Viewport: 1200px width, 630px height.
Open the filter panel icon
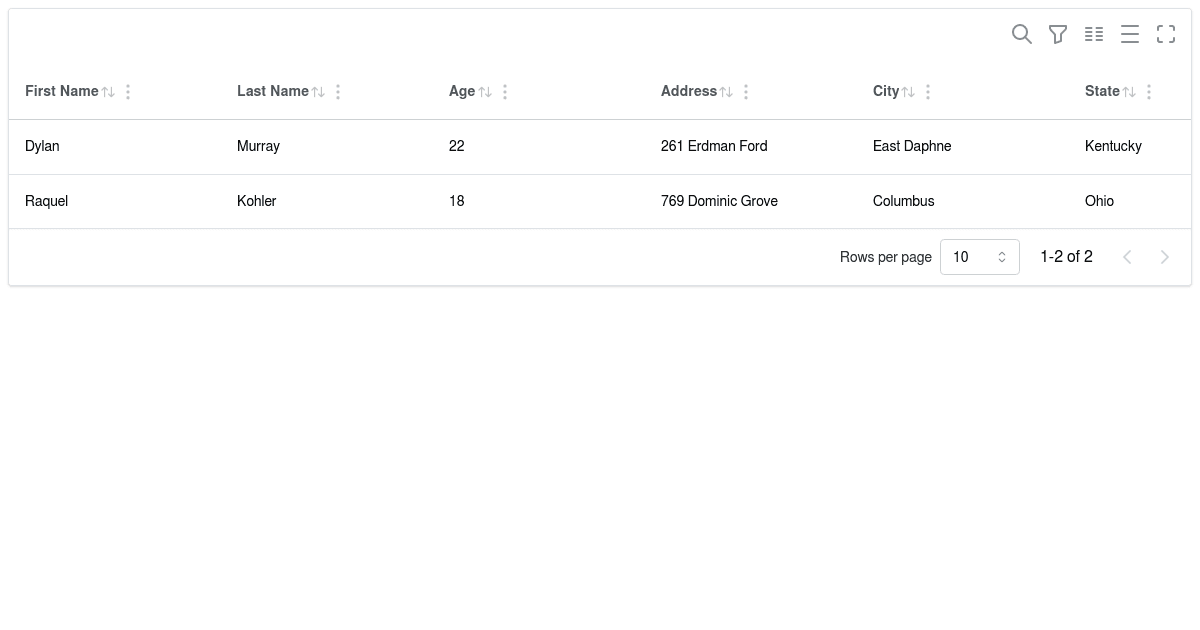tap(1058, 34)
